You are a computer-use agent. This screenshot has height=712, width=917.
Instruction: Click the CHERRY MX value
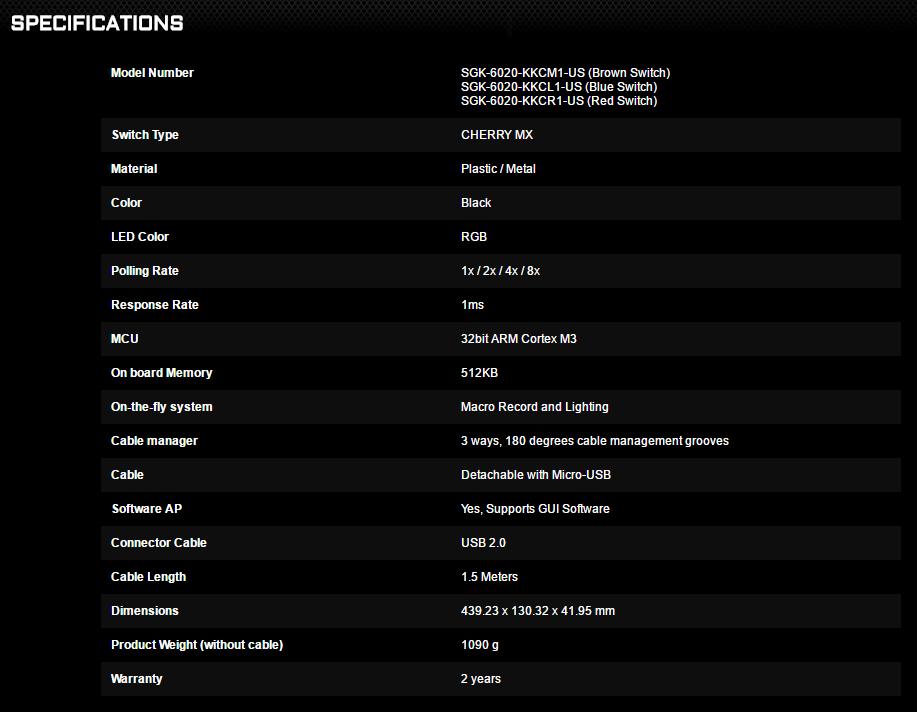coord(497,135)
